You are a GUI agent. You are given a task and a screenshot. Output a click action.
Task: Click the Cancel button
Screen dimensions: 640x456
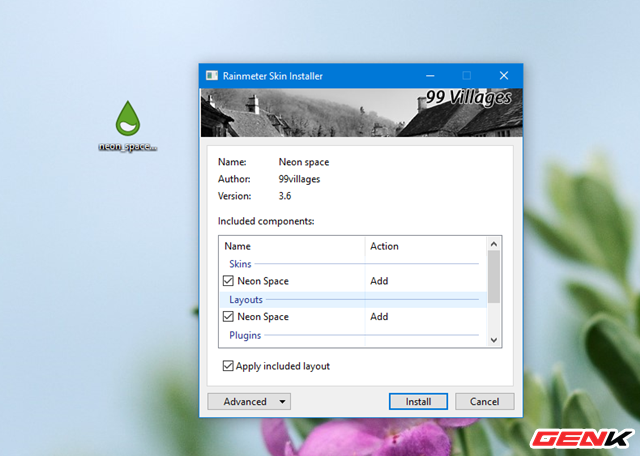pyautogui.click(x=484, y=402)
